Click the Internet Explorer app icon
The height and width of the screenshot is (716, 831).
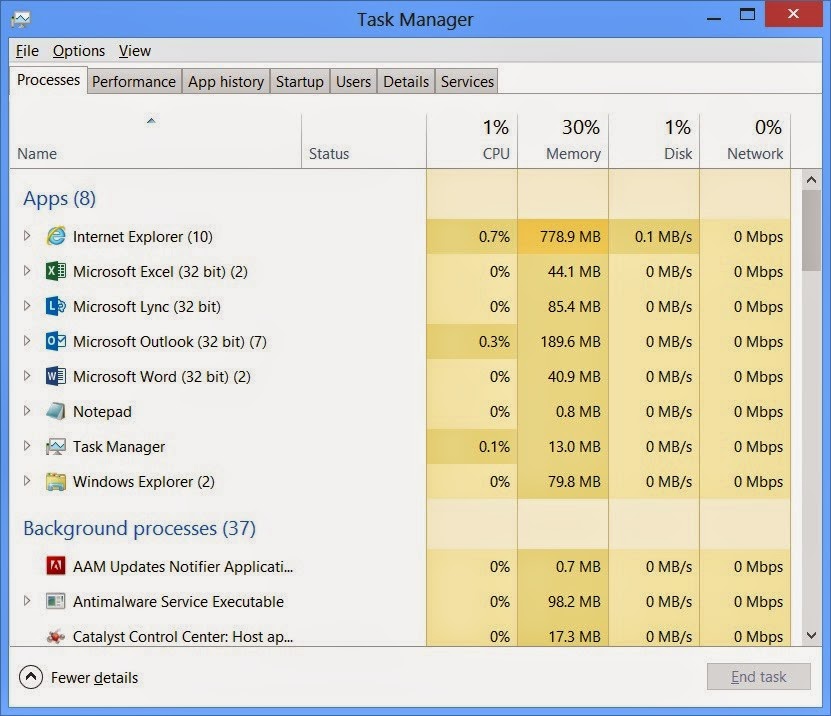coord(56,236)
